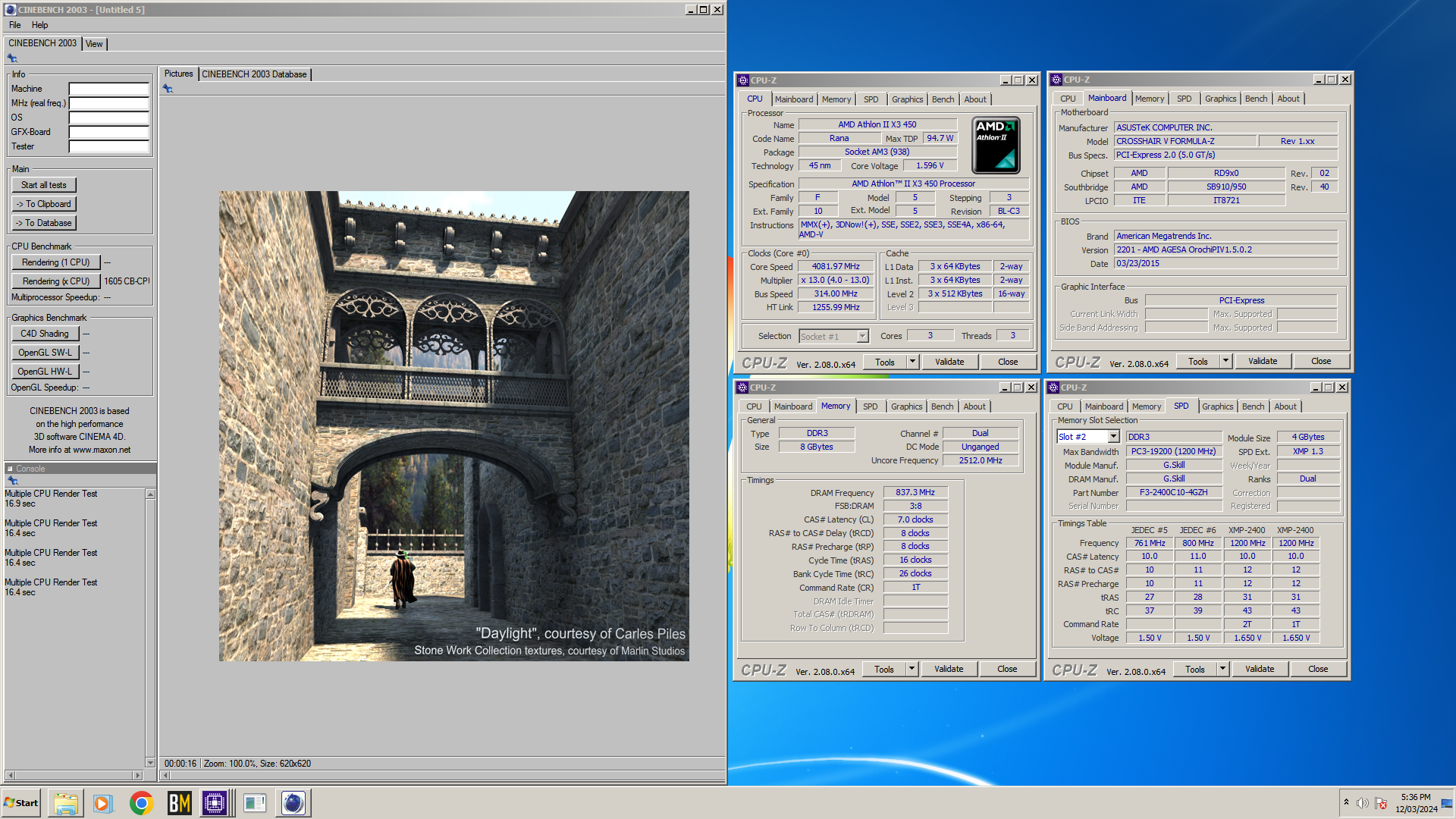Screen dimensions: 1456x819
Task: Open Tools dropdown arrow in Memory window
Action: [x=912, y=669]
